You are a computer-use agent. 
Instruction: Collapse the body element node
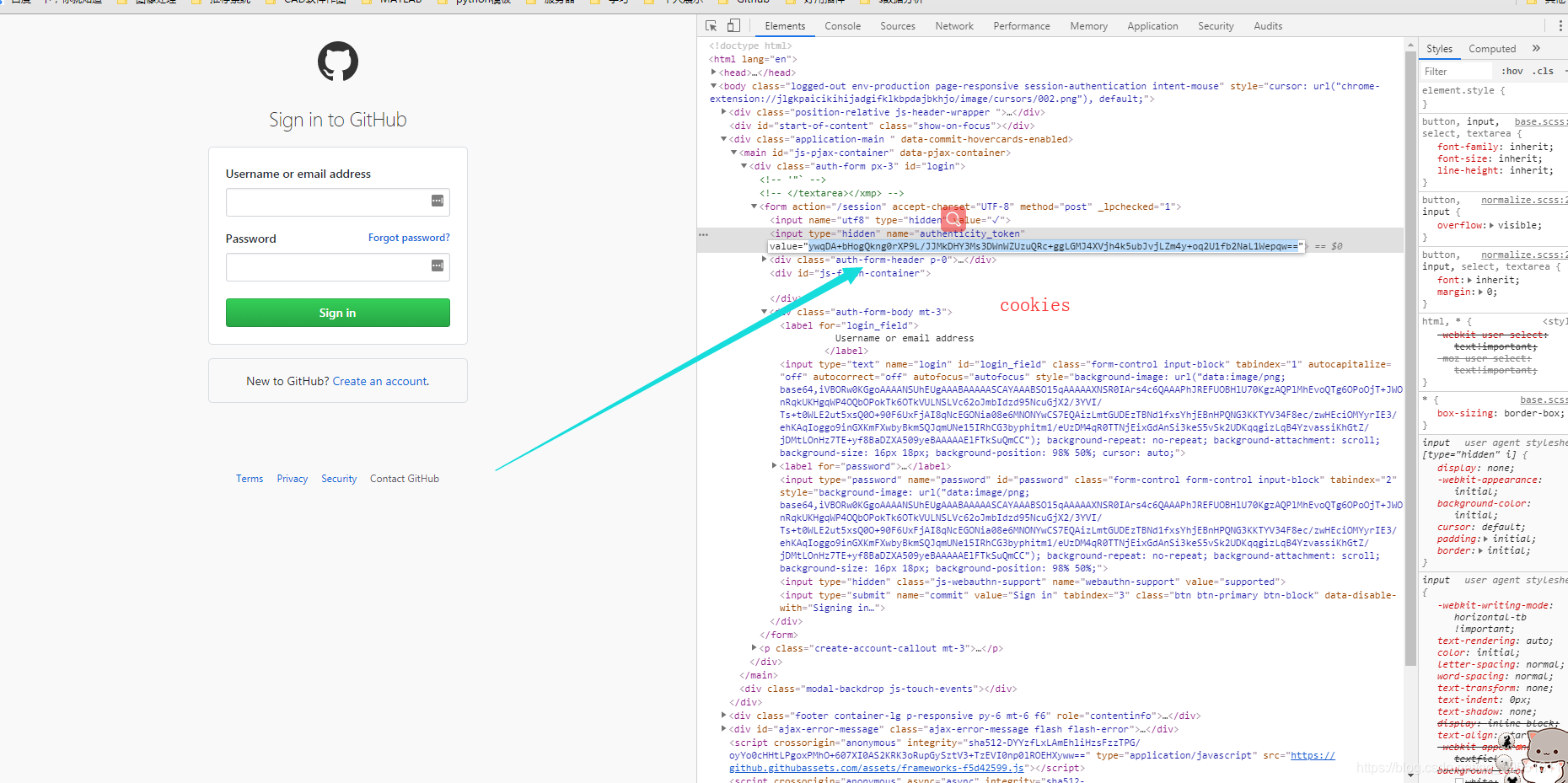714,86
